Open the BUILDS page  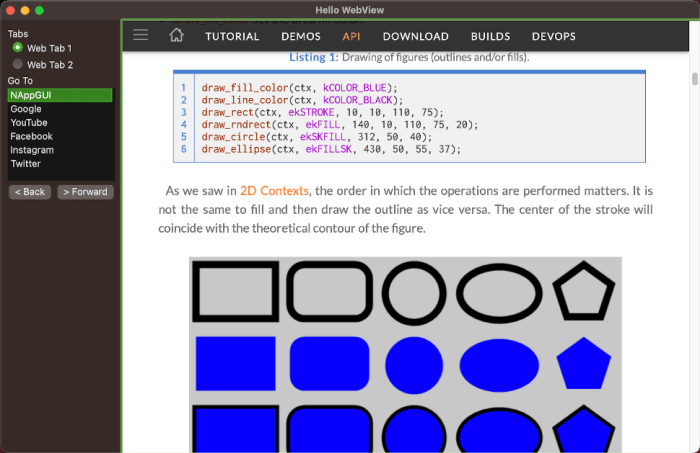(490, 36)
